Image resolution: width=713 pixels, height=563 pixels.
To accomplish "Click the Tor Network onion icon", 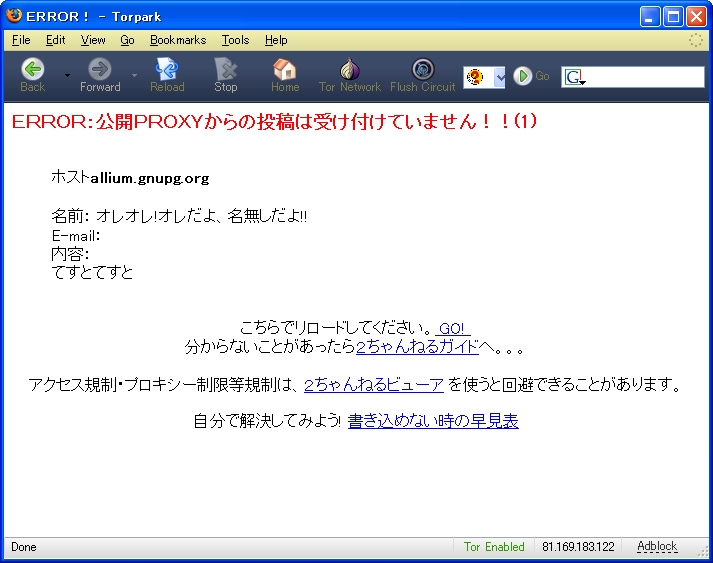I will tap(350, 69).
